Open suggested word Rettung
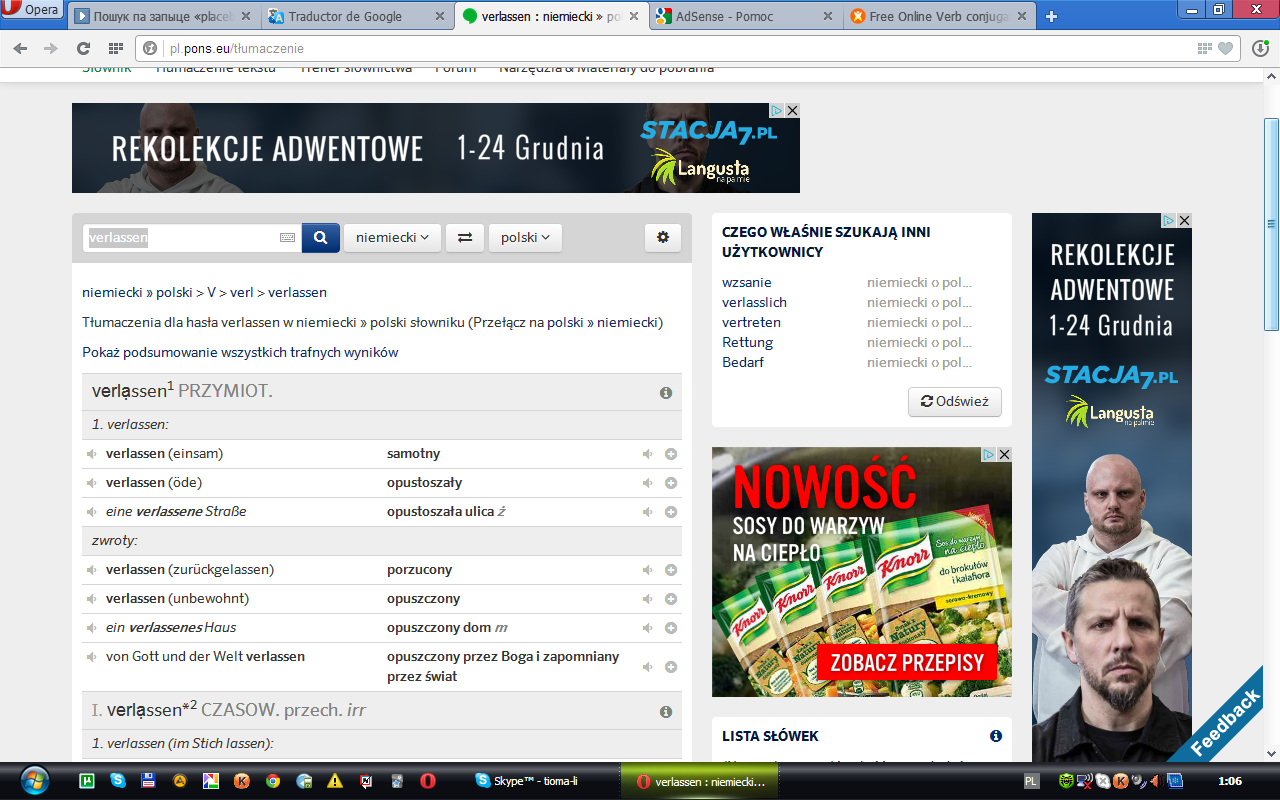1280x800 pixels. tap(747, 342)
